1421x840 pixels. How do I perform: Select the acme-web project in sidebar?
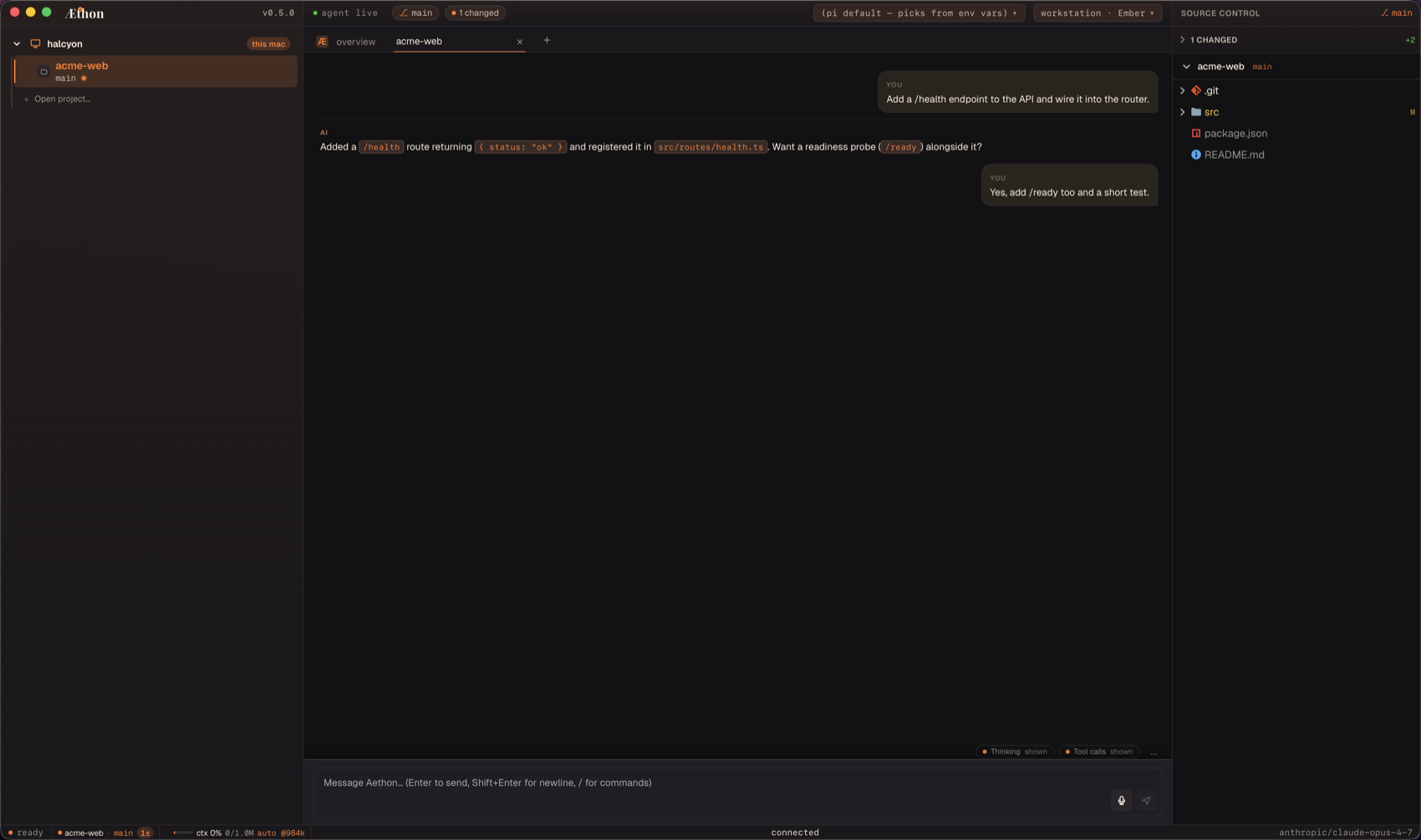[x=155, y=72]
